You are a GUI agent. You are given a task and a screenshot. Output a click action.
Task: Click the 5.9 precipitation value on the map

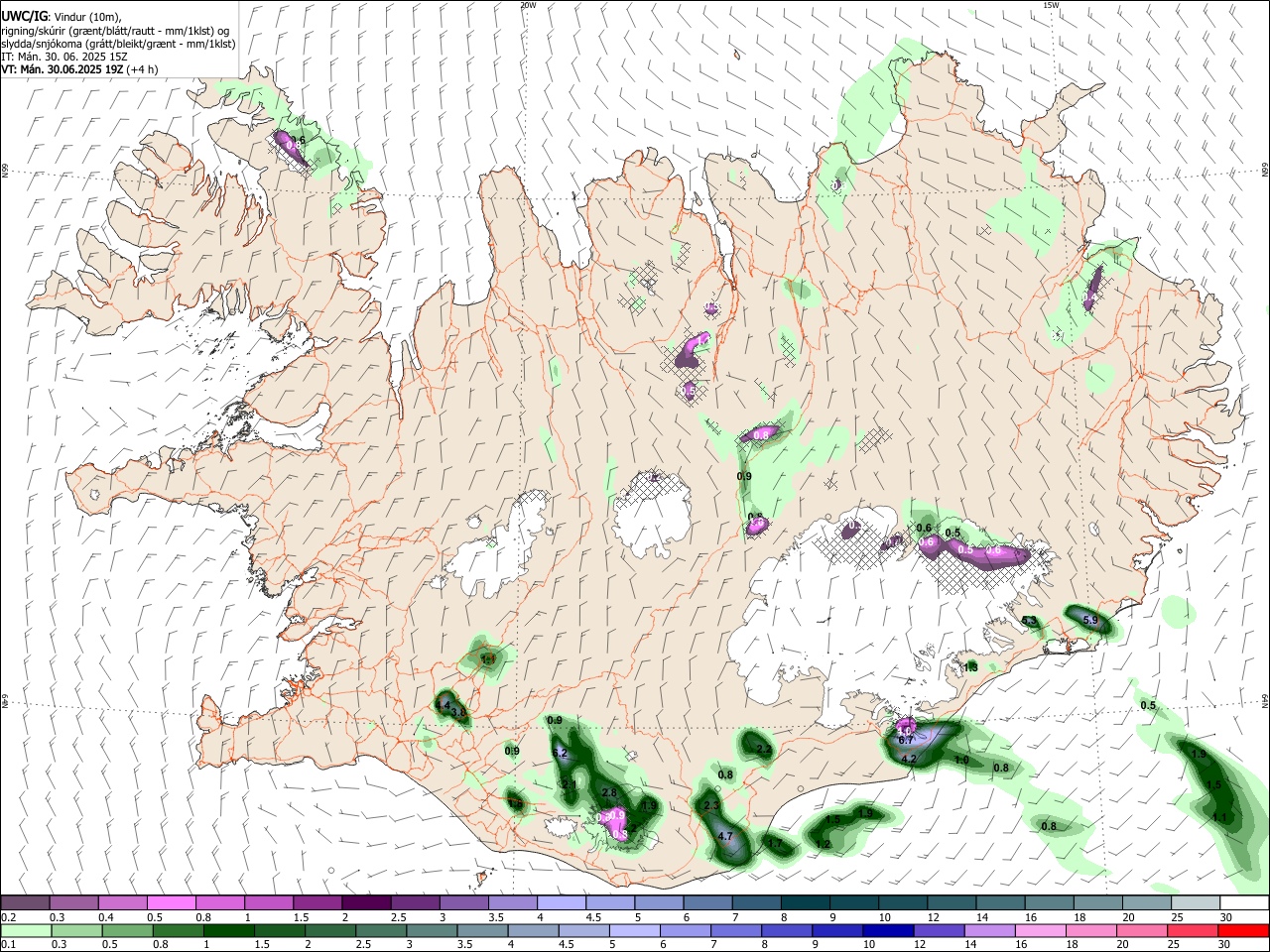point(1090,621)
